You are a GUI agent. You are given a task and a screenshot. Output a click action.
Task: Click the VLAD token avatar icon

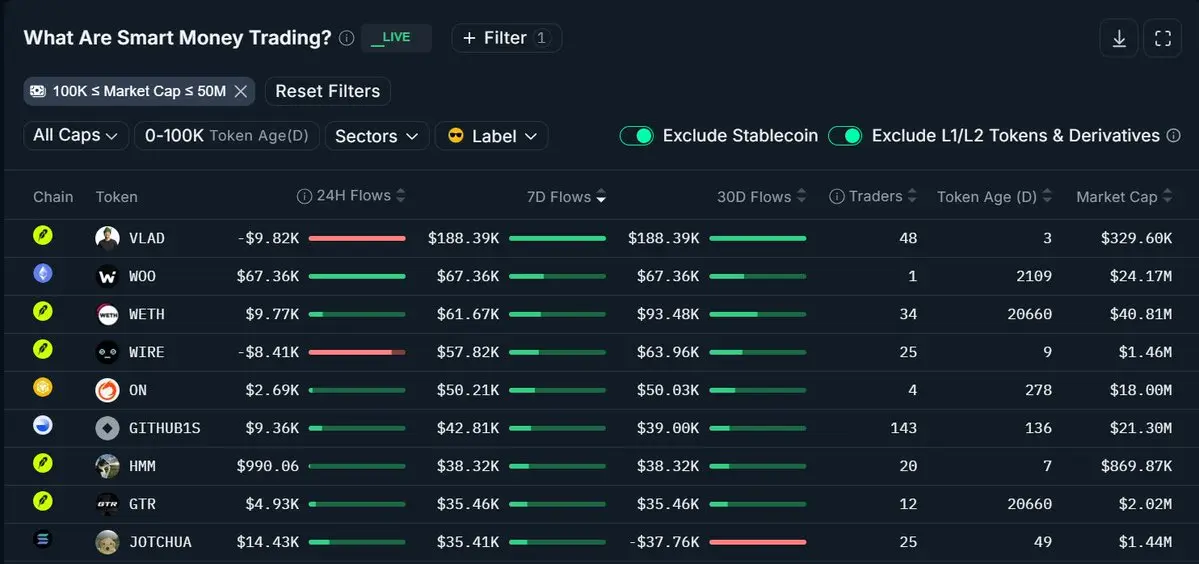[x=107, y=238]
